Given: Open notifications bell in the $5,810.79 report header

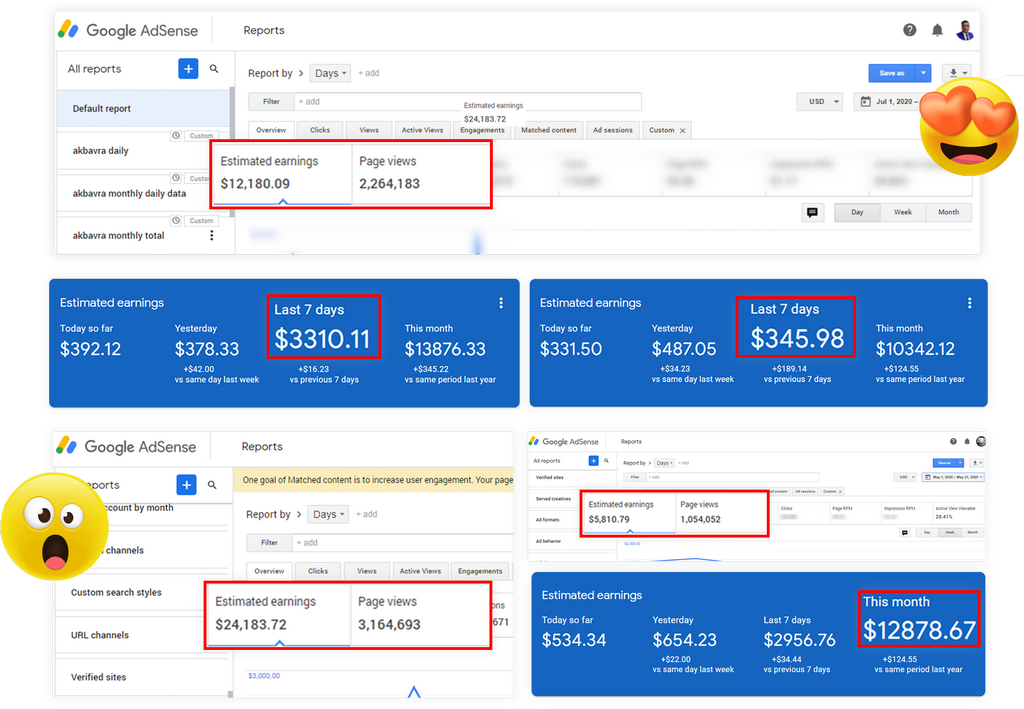Looking at the screenshot, I should [x=967, y=441].
